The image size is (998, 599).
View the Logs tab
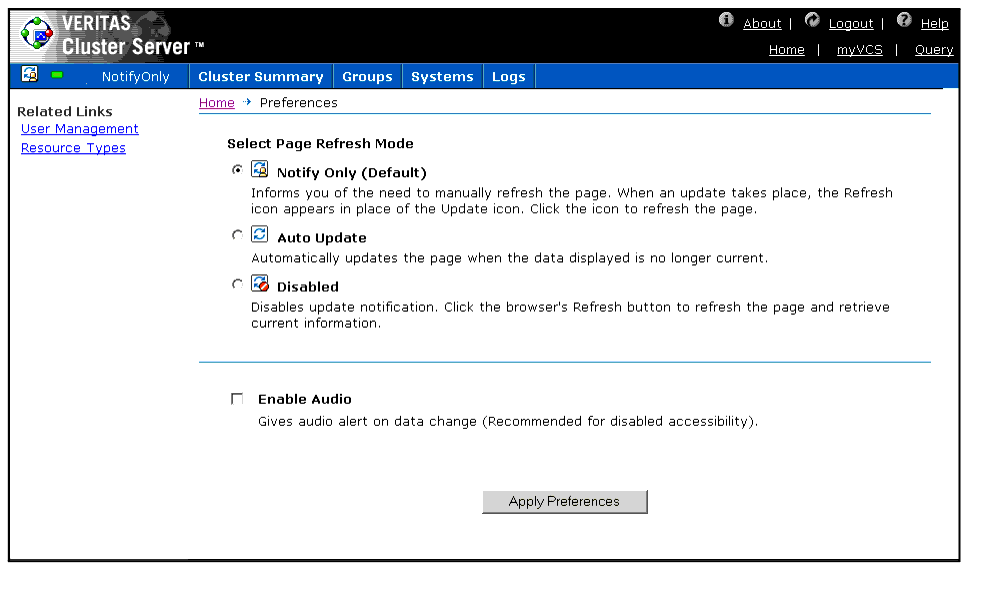(508, 77)
